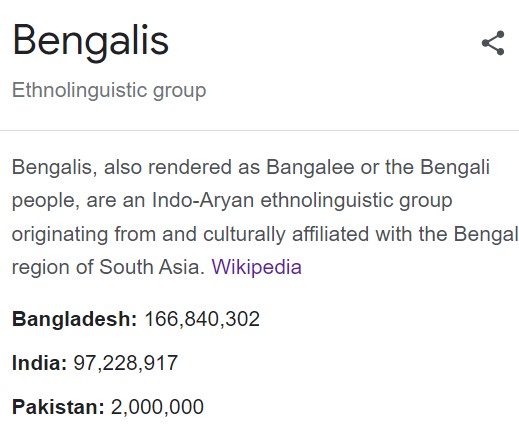Click the word Indo-Aryan in the description
The image size is (519, 441).
click(x=203, y=200)
